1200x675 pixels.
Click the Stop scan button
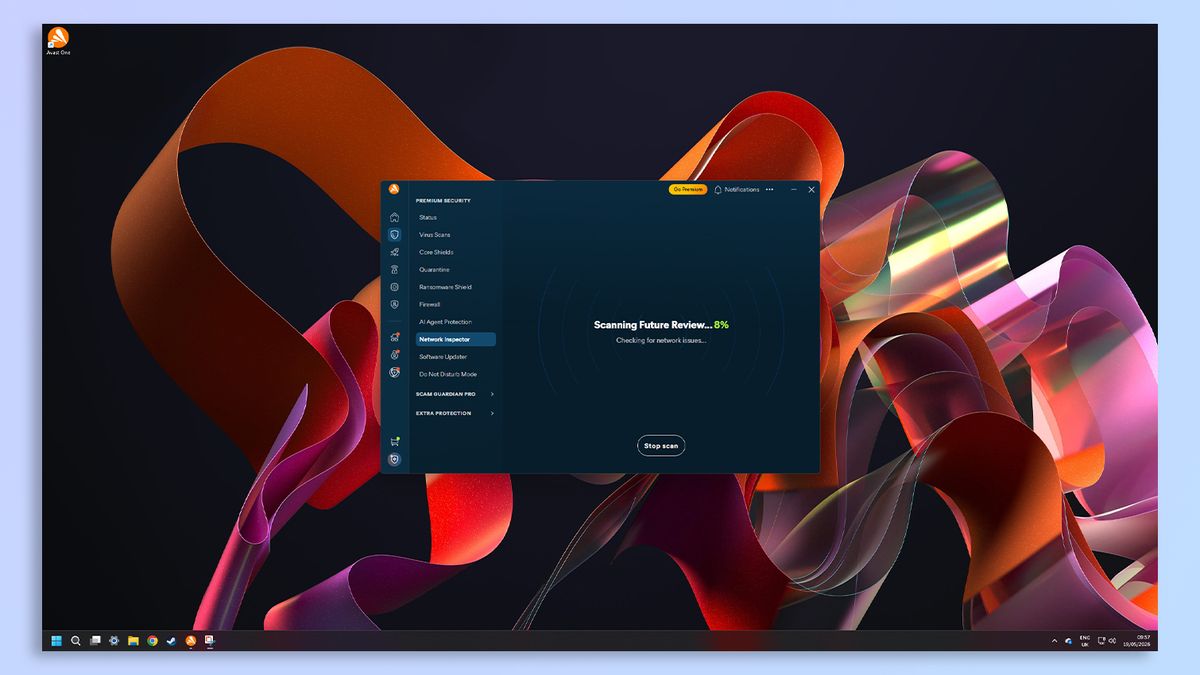coord(661,446)
